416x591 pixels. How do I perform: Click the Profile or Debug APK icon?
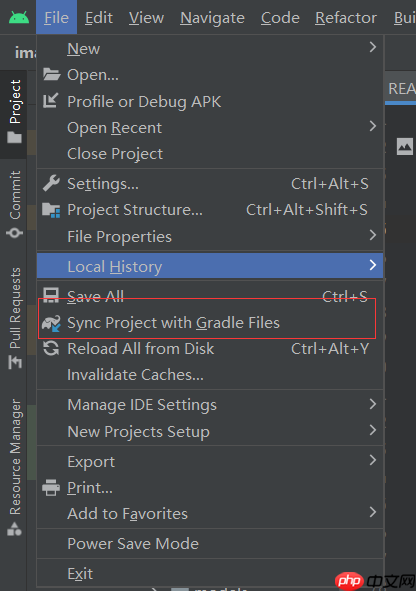pyautogui.click(x=50, y=101)
